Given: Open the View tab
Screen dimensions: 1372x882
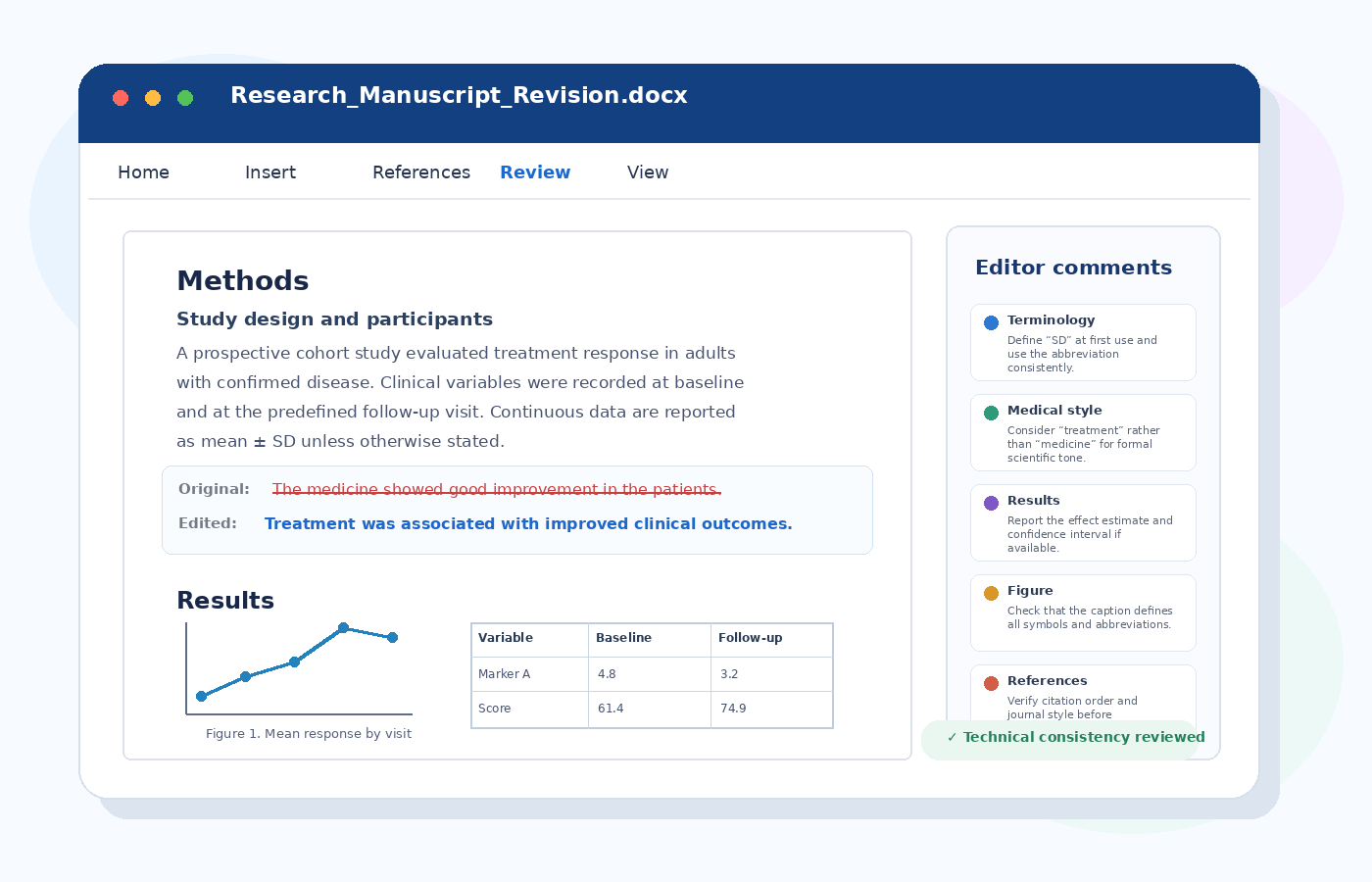Looking at the screenshot, I should pos(648,172).
